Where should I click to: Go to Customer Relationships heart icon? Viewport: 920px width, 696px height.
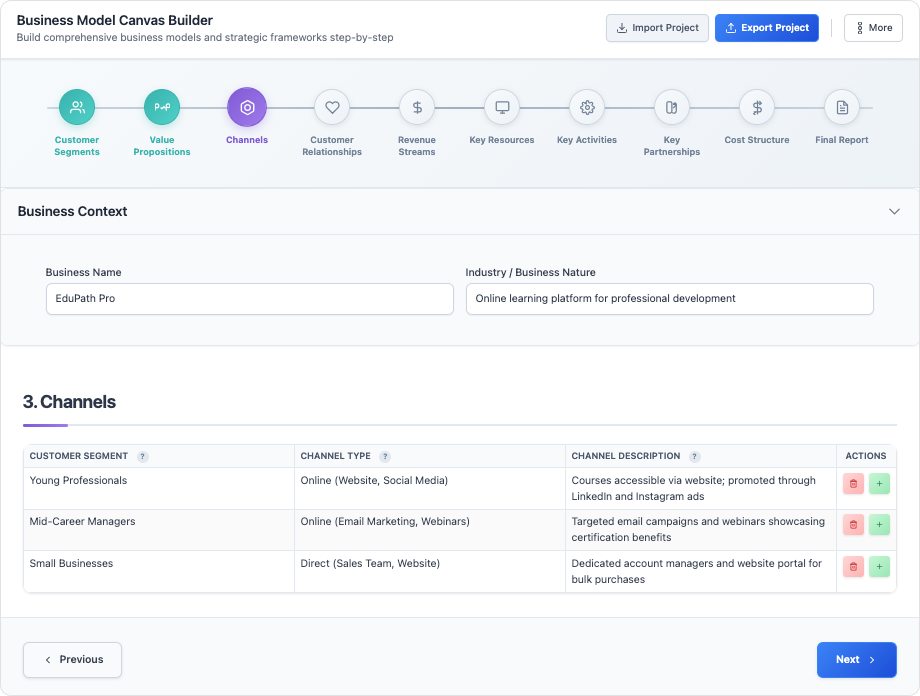pos(332,107)
